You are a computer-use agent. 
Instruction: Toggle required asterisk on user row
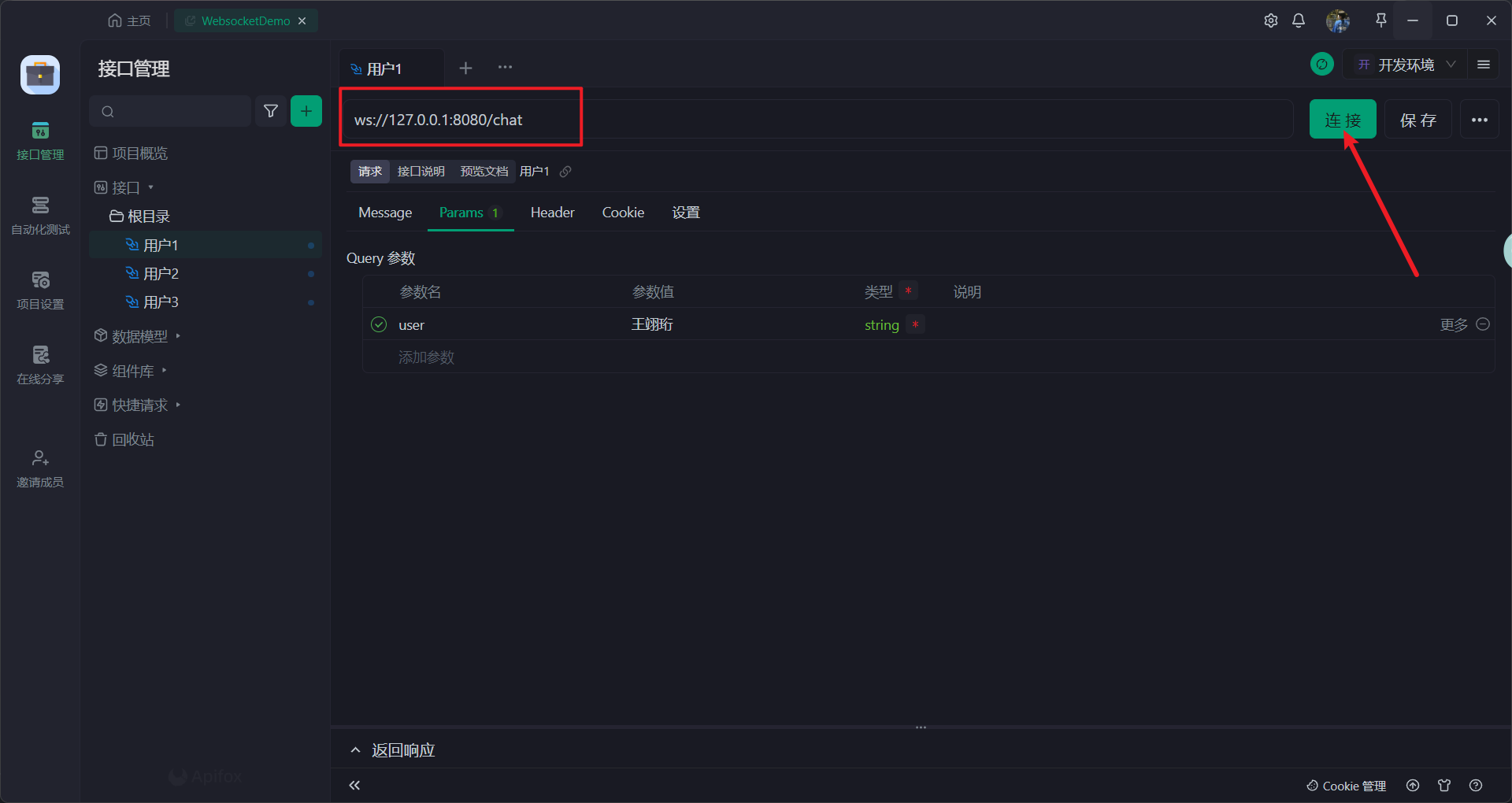pyautogui.click(x=915, y=324)
